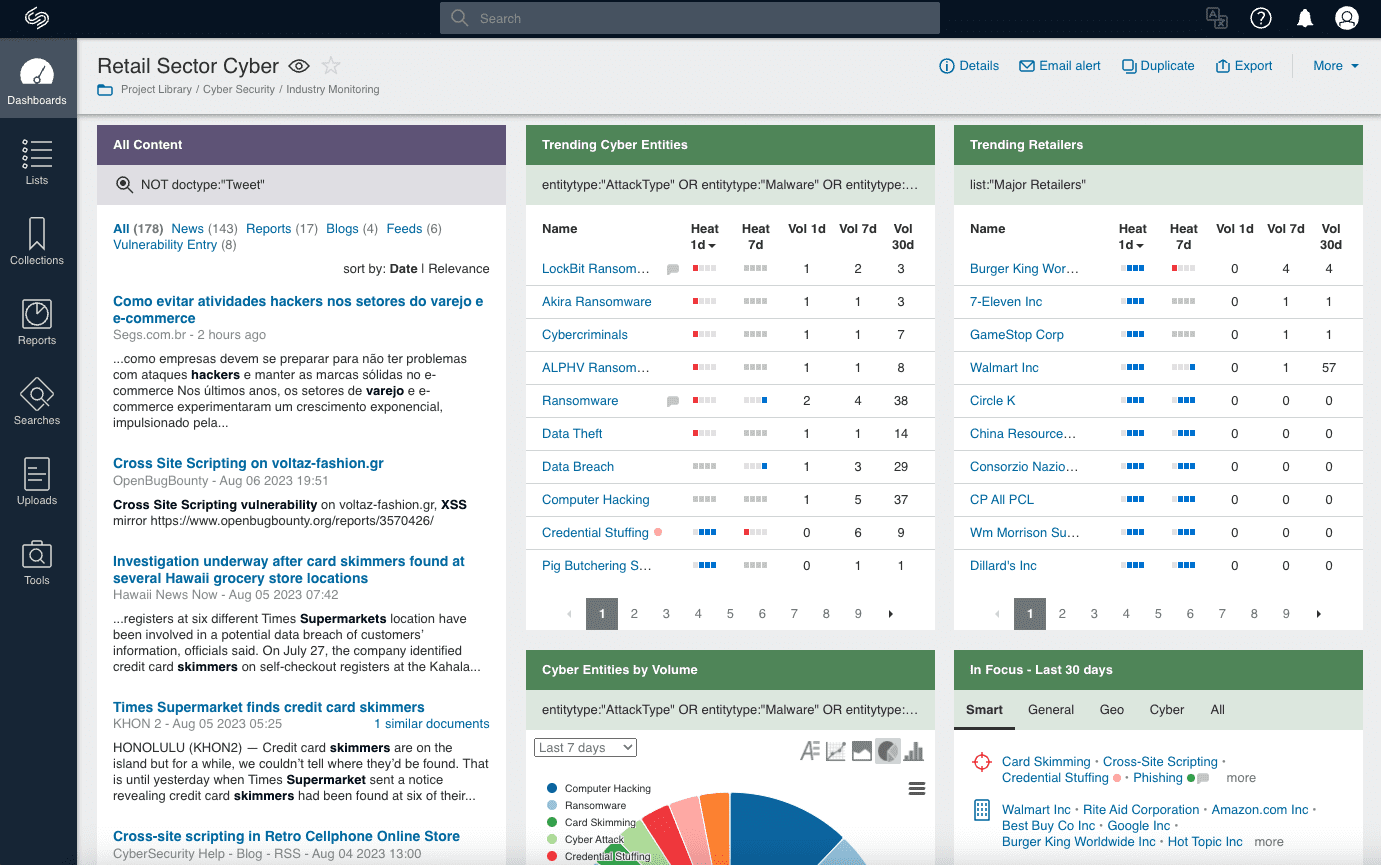The height and width of the screenshot is (865, 1381).
Task: Toggle Computer Hacking legend series
Action: (x=599, y=788)
